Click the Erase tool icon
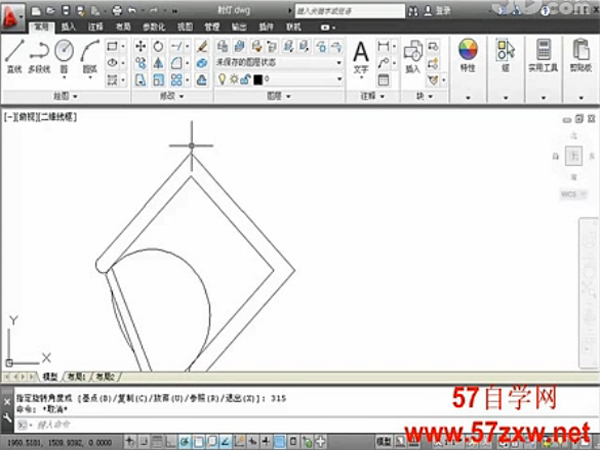The image size is (600, 450). [x=202, y=47]
